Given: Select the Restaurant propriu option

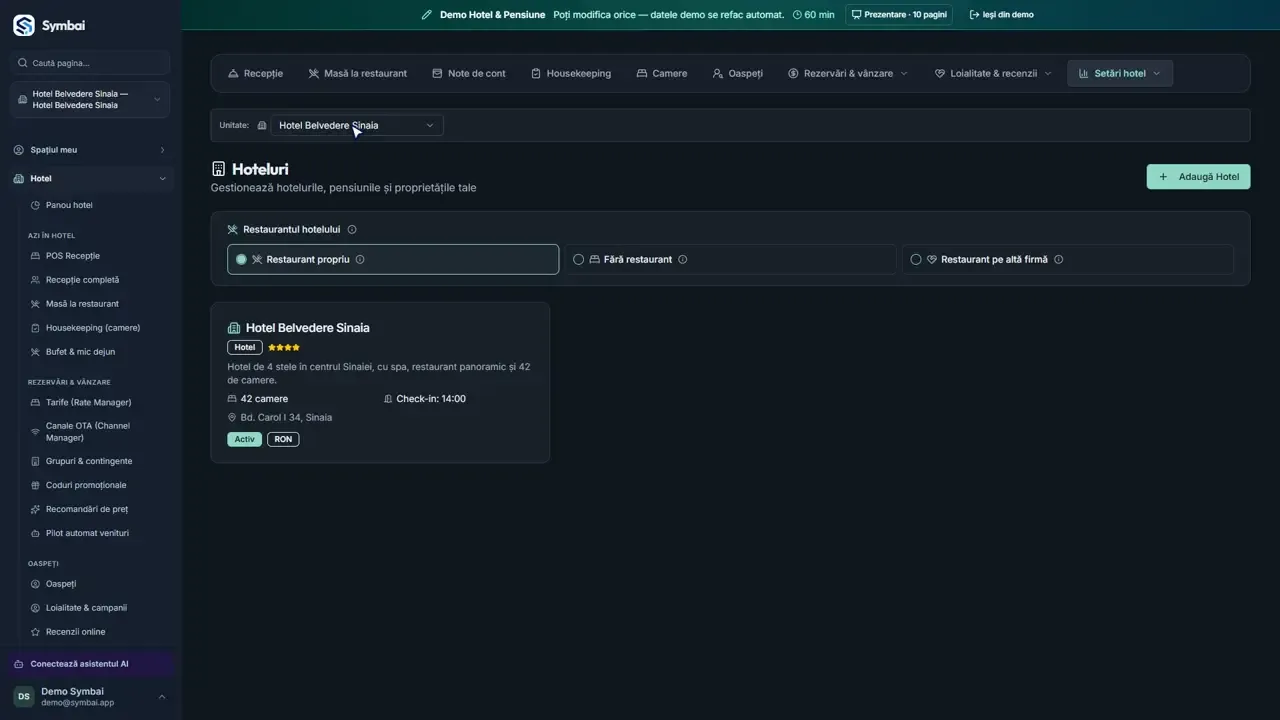Looking at the screenshot, I should click(x=393, y=259).
